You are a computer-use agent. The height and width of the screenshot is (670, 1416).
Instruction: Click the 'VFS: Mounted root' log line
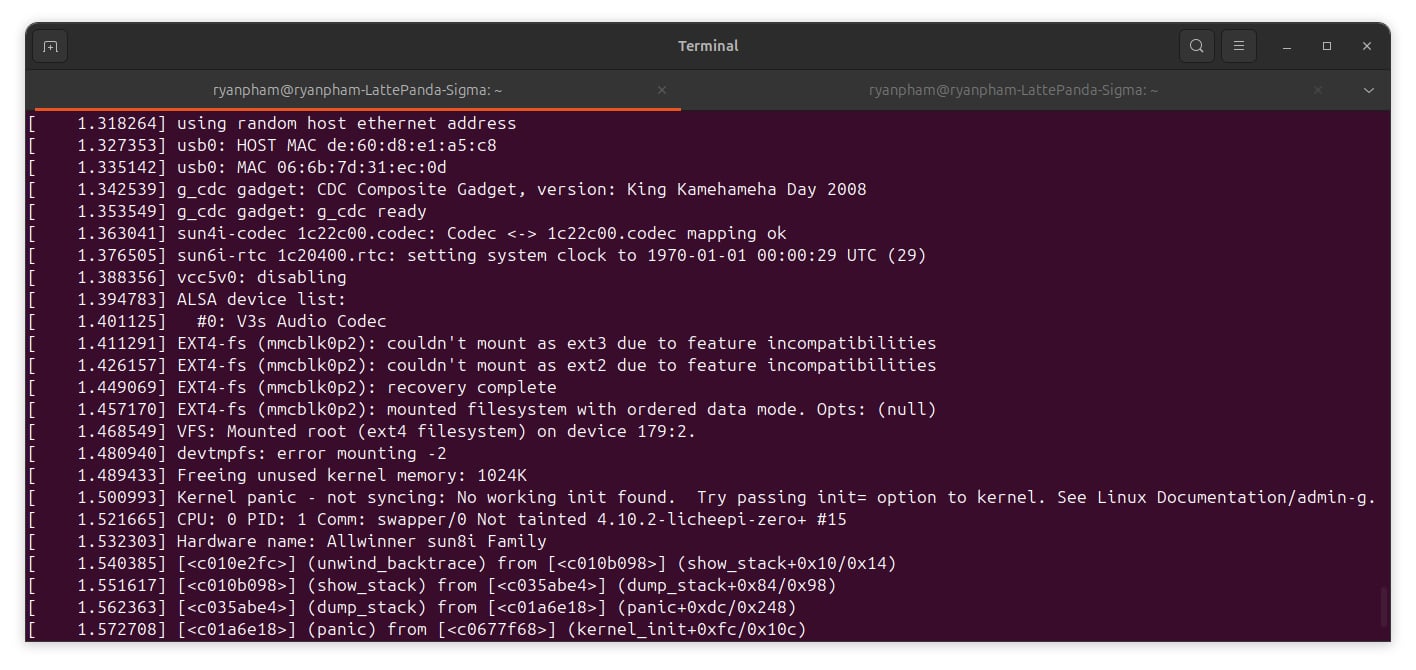click(436, 431)
